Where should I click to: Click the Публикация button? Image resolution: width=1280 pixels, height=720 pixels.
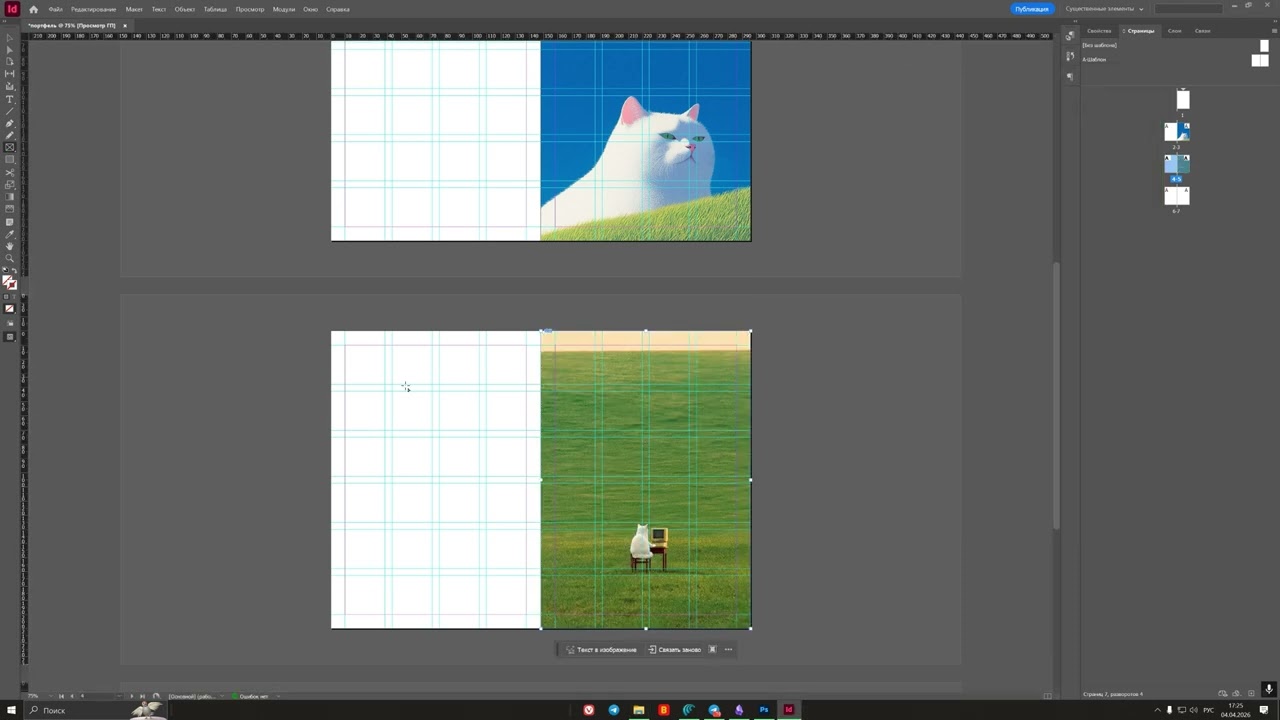pos(1032,9)
